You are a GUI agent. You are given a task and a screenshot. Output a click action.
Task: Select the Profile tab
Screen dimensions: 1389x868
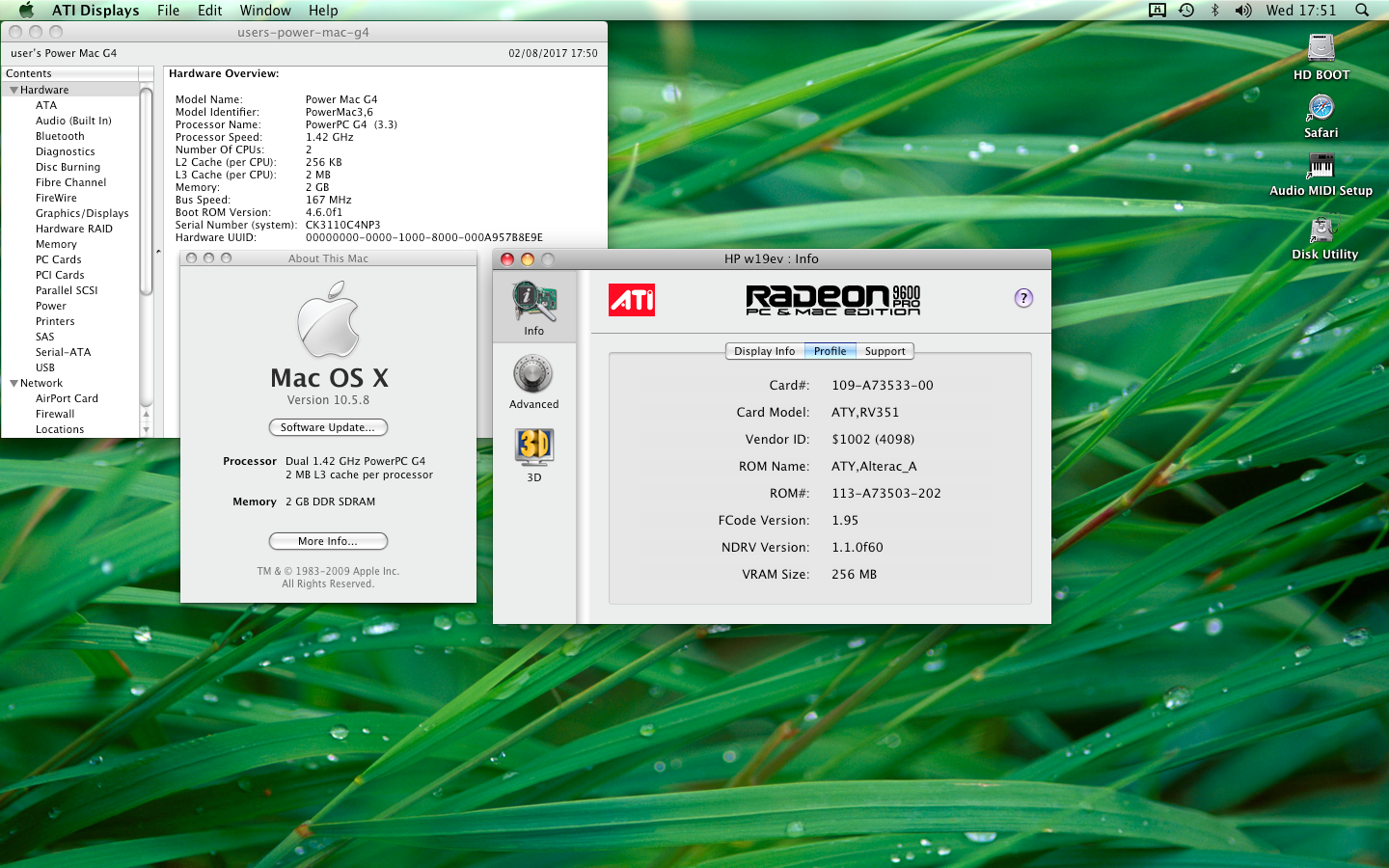tap(830, 351)
